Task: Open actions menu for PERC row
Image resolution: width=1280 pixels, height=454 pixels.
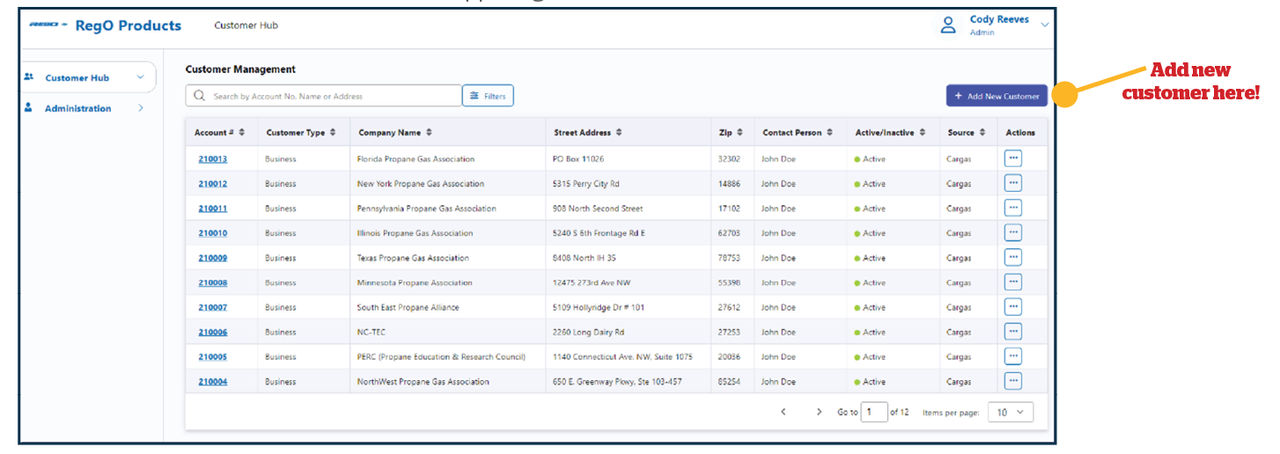Action: click(x=1013, y=356)
